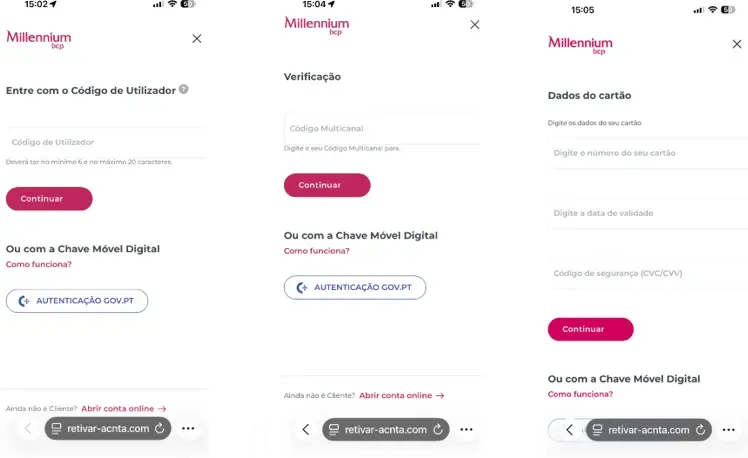Viewport: 748px width, 458px height.
Task: Click AUTENTICAÇÃO GOV.PT button on Verificação screen
Action: click(355, 287)
